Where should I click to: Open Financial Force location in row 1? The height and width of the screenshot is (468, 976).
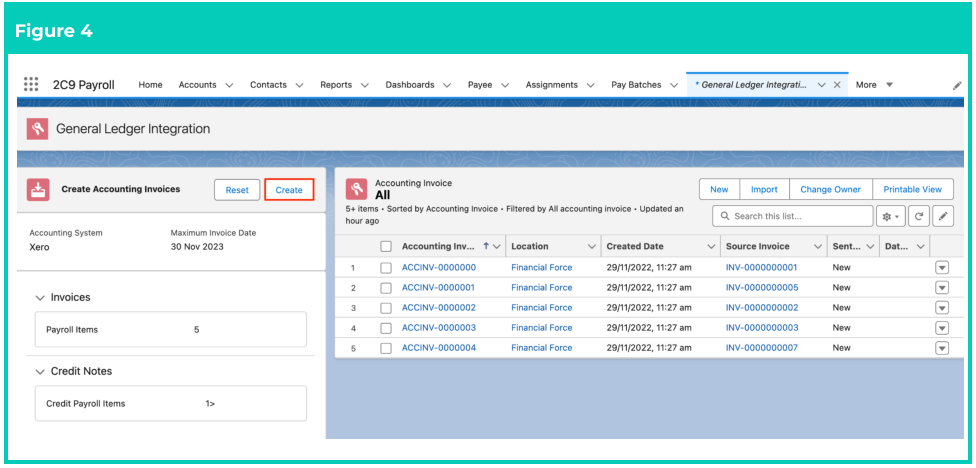pyautogui.click(x=542, y=268)
